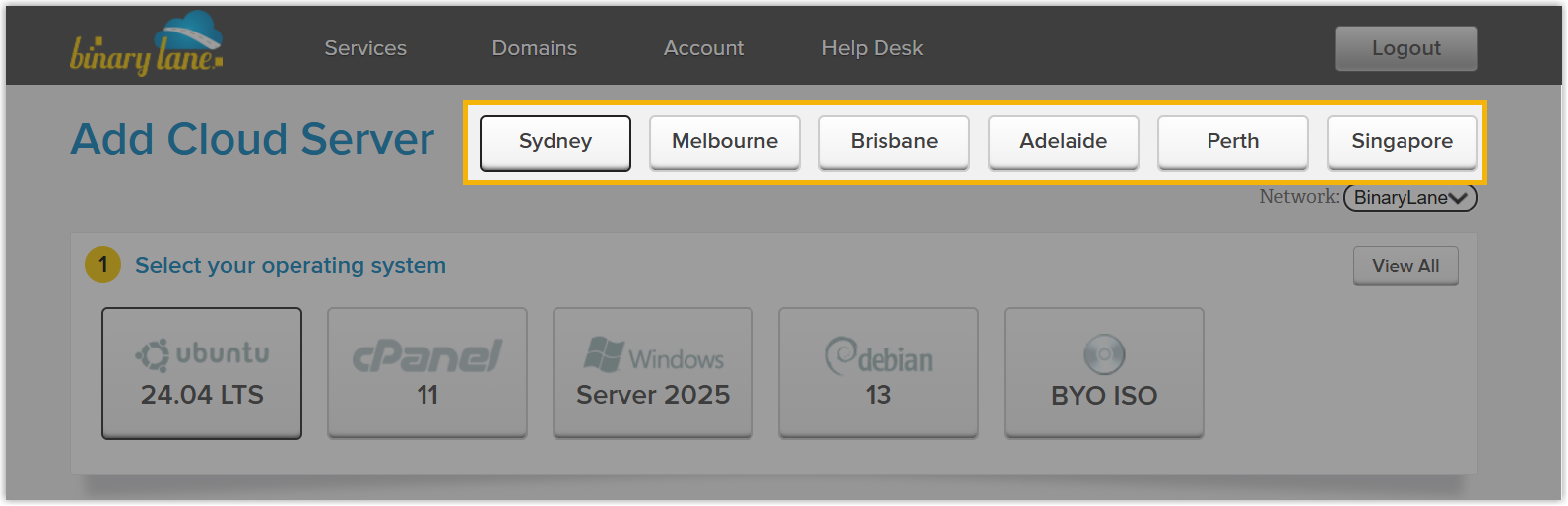Open the Account menu
Image resolution: width=1568 pixels, height=506 pixels.
point(704,48)
